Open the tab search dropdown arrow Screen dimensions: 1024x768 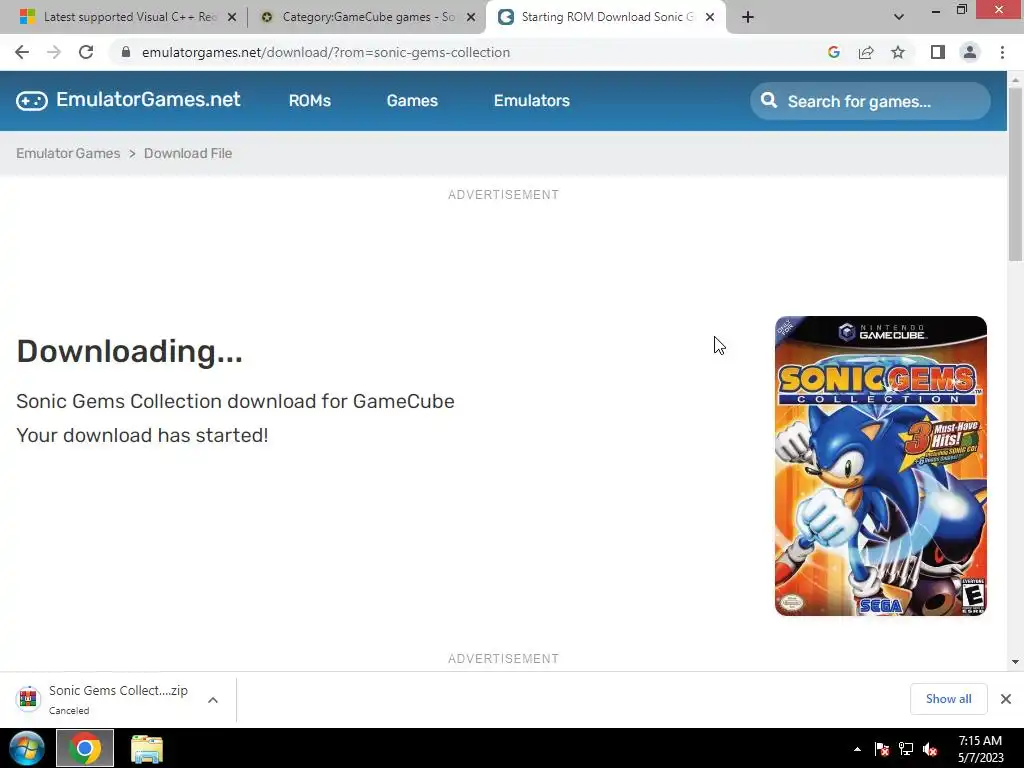click(899, 17)
